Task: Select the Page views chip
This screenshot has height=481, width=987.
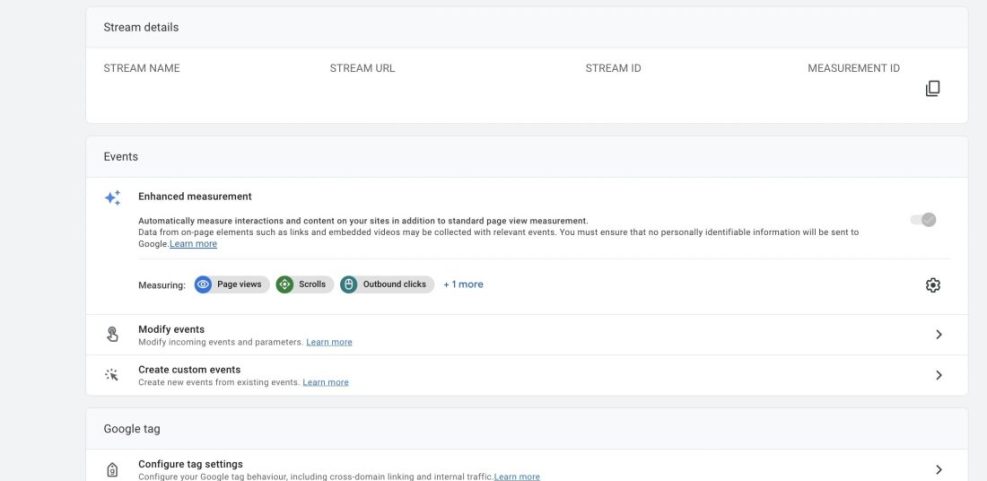Action: coord(232,285)
